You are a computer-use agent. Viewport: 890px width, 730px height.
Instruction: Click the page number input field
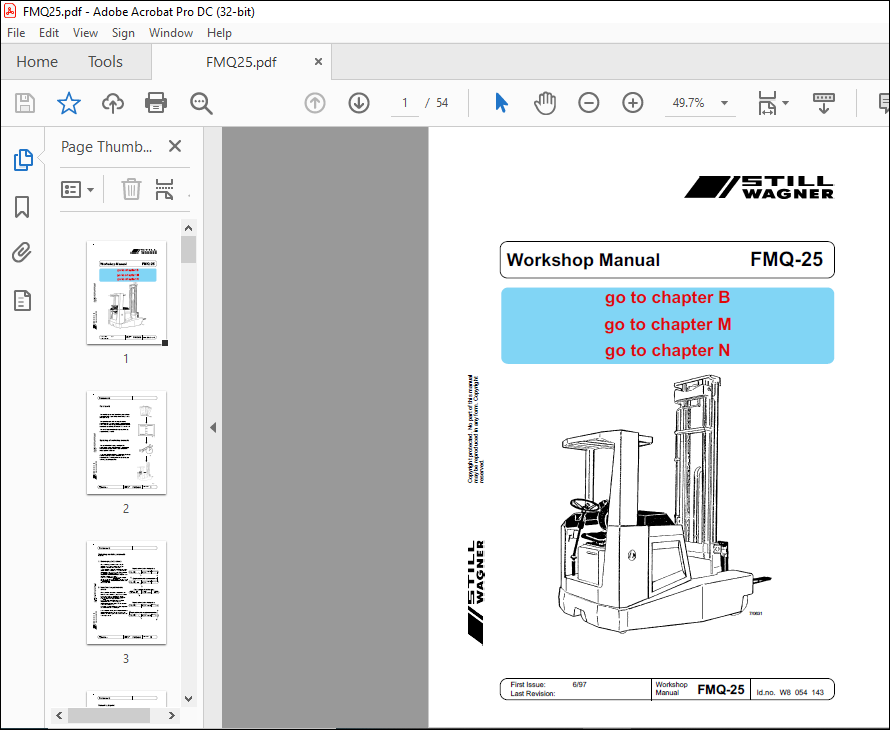pos(405,103)
